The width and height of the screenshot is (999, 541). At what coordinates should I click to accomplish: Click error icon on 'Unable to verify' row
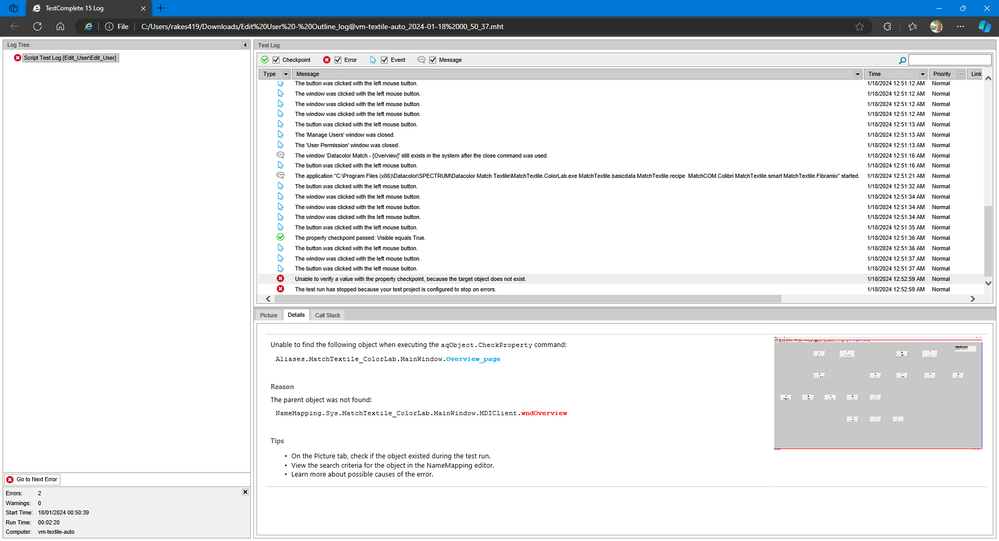point(280,279)
